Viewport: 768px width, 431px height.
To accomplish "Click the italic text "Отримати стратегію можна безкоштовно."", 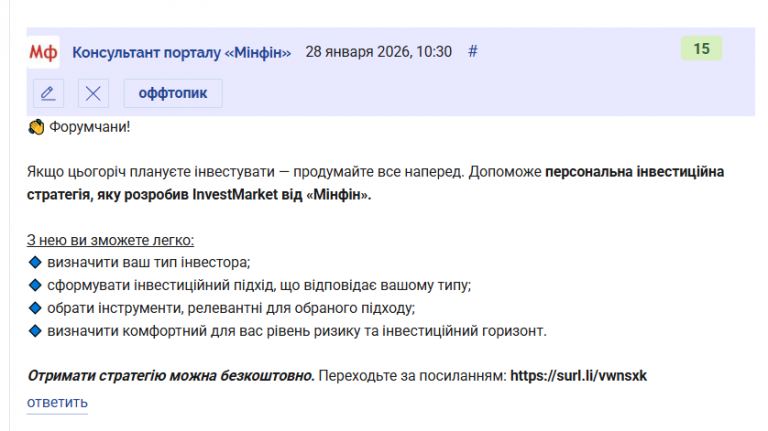I will pos(170,376).
